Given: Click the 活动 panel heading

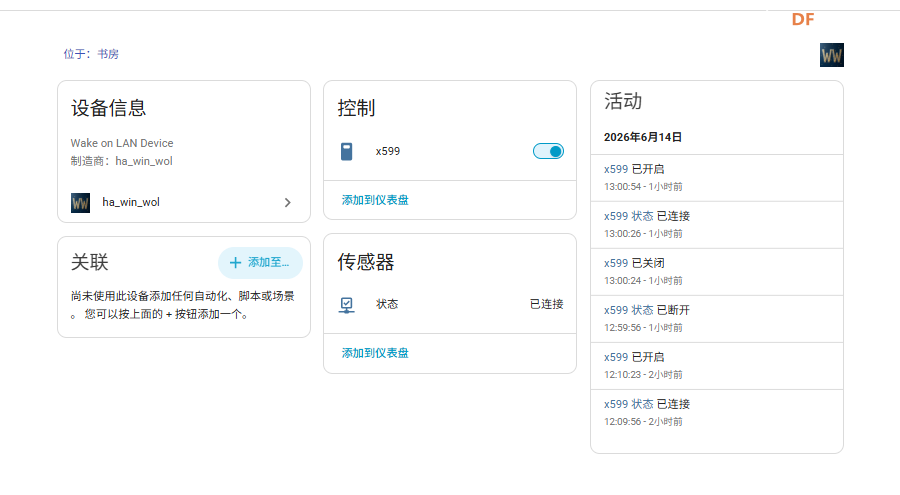Looking at the screenshot, I should point(623,101).
